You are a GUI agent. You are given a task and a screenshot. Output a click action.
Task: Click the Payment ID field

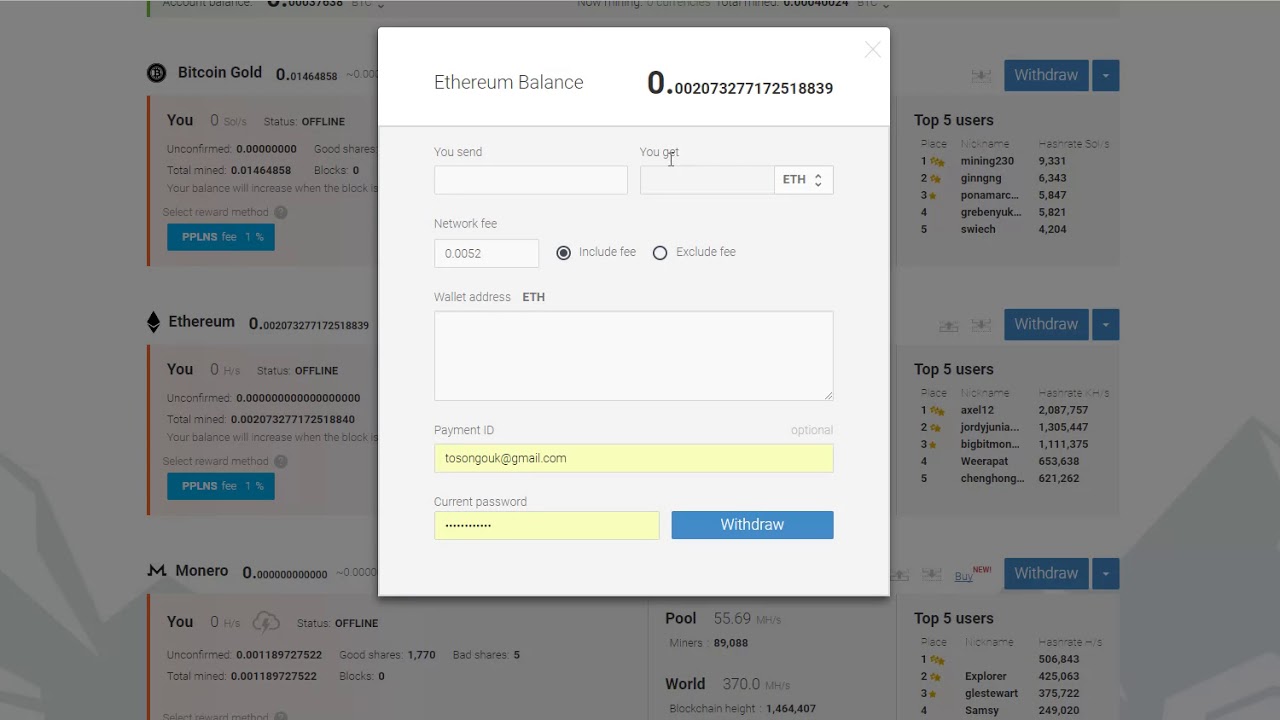[633, 458]
